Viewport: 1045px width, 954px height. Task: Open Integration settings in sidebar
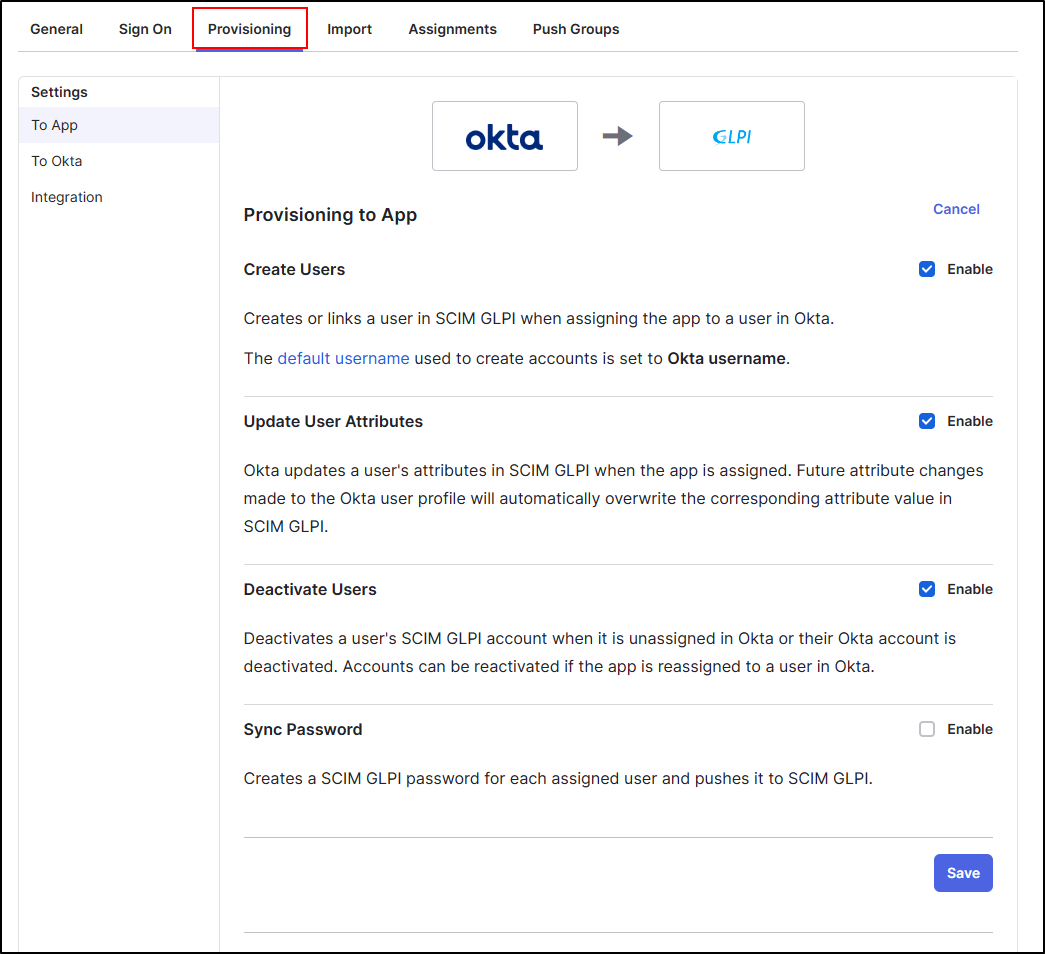(x=67, y=197)
